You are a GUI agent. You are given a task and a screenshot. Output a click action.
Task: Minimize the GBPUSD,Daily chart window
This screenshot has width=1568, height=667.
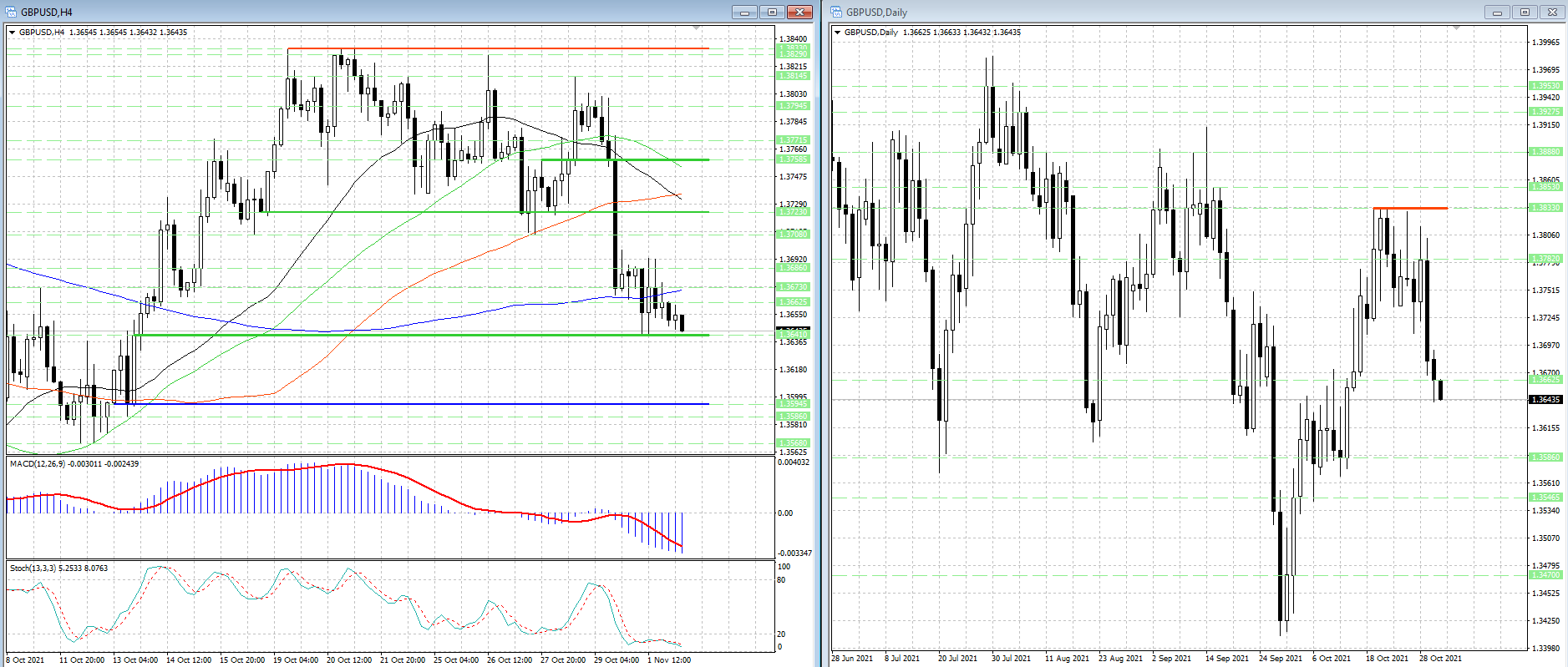tap(1497, 12)
